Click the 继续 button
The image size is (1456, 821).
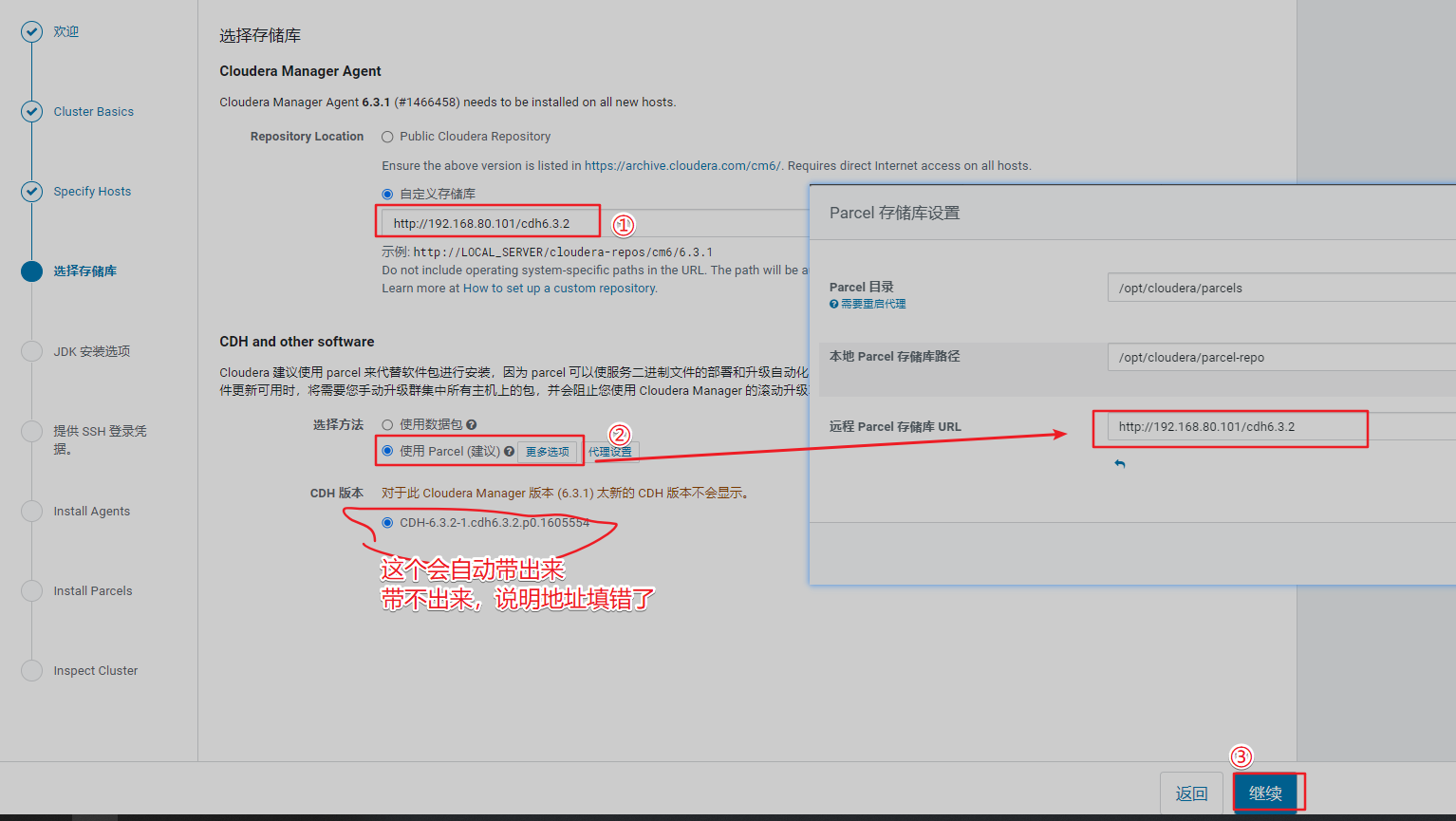(1265, 793)
